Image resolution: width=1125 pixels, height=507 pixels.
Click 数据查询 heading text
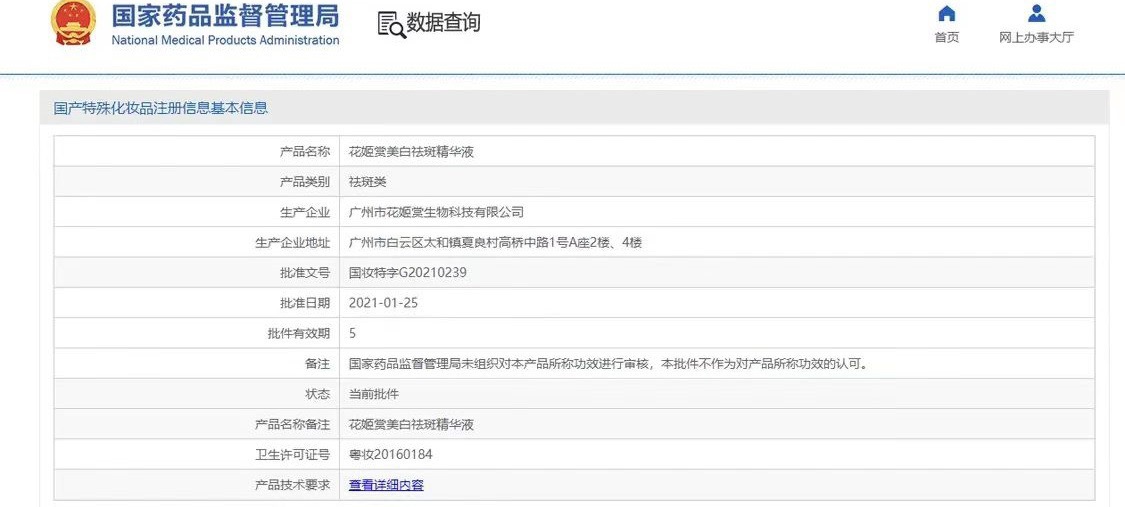point(443,23)
